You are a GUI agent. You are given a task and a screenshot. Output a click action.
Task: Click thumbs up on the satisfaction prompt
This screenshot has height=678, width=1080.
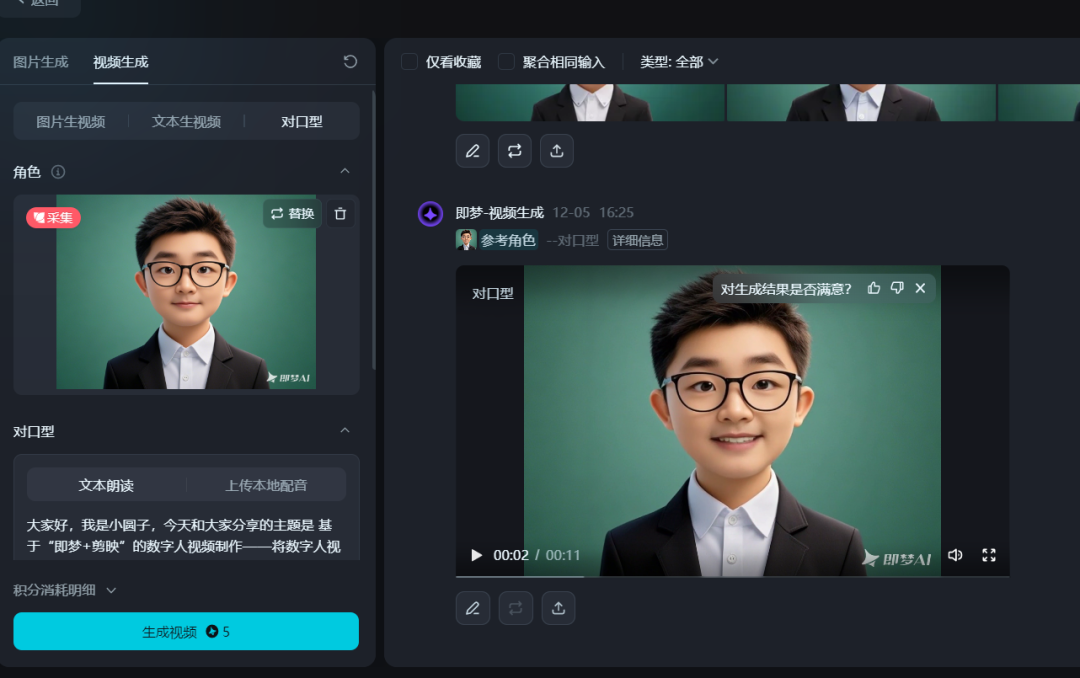coord(874,288)
